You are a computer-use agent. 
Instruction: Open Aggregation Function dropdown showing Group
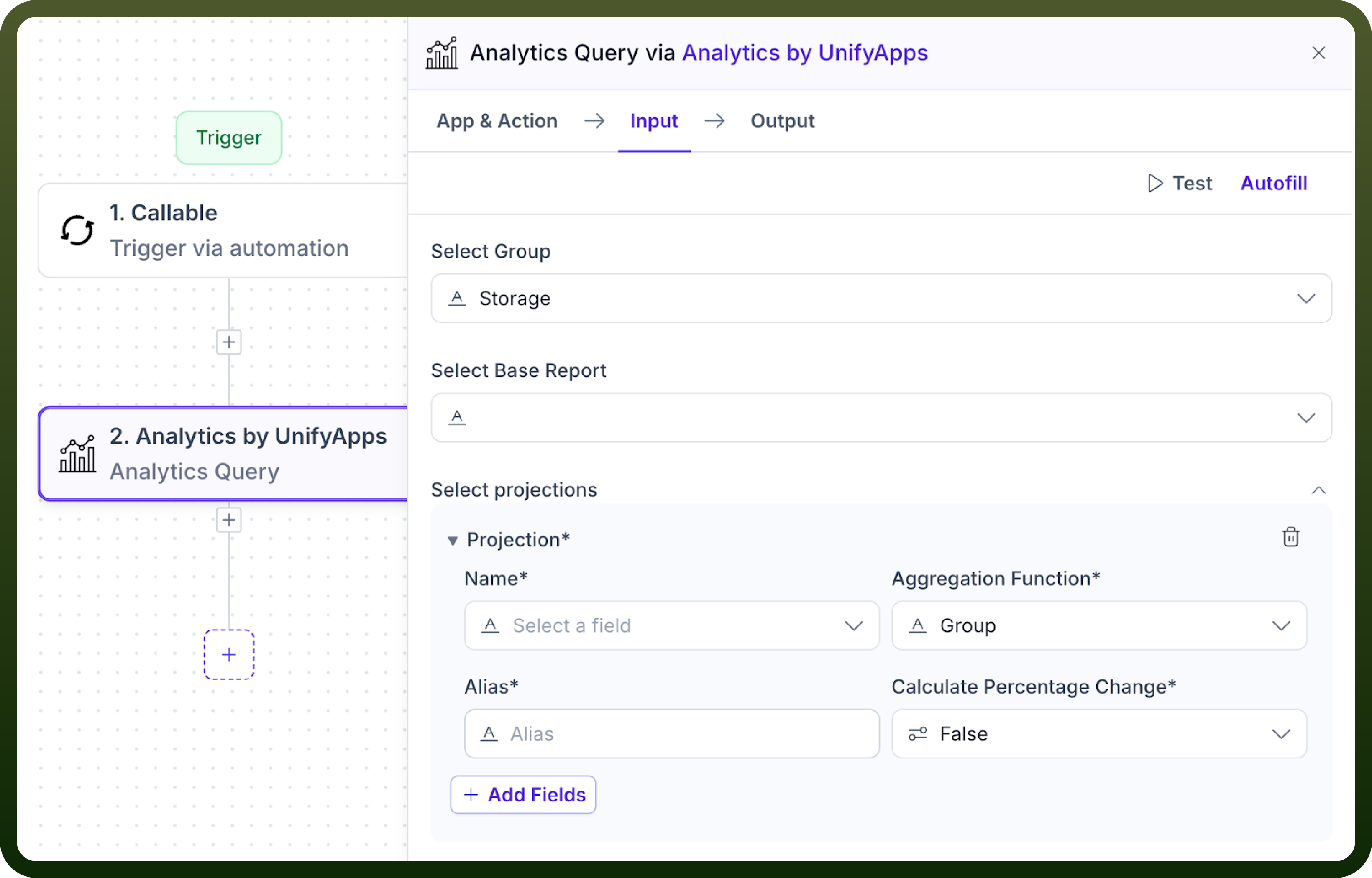[1099, 625]
